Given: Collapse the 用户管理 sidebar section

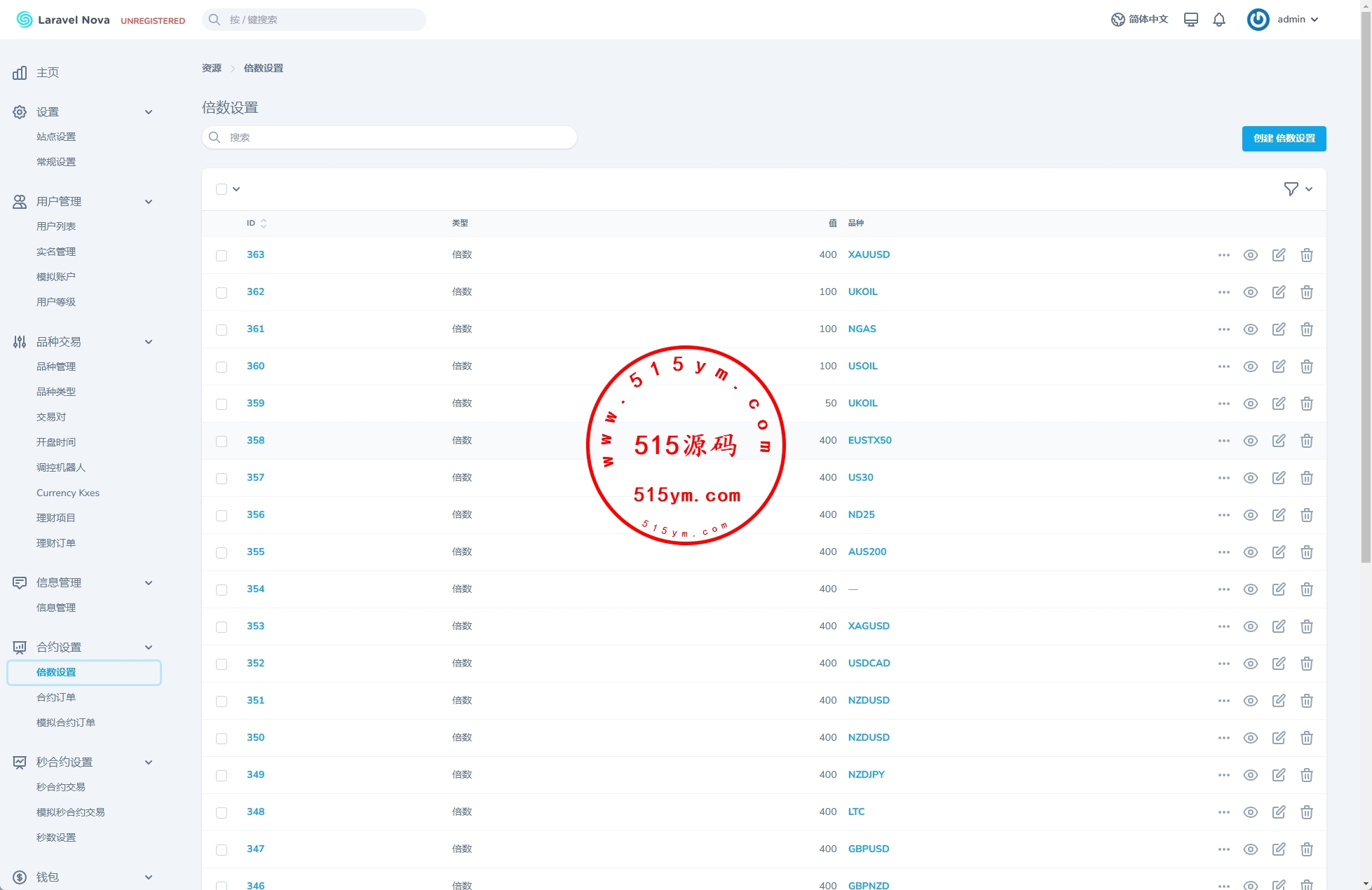Looking at the screenshot, I should (148, 202).
